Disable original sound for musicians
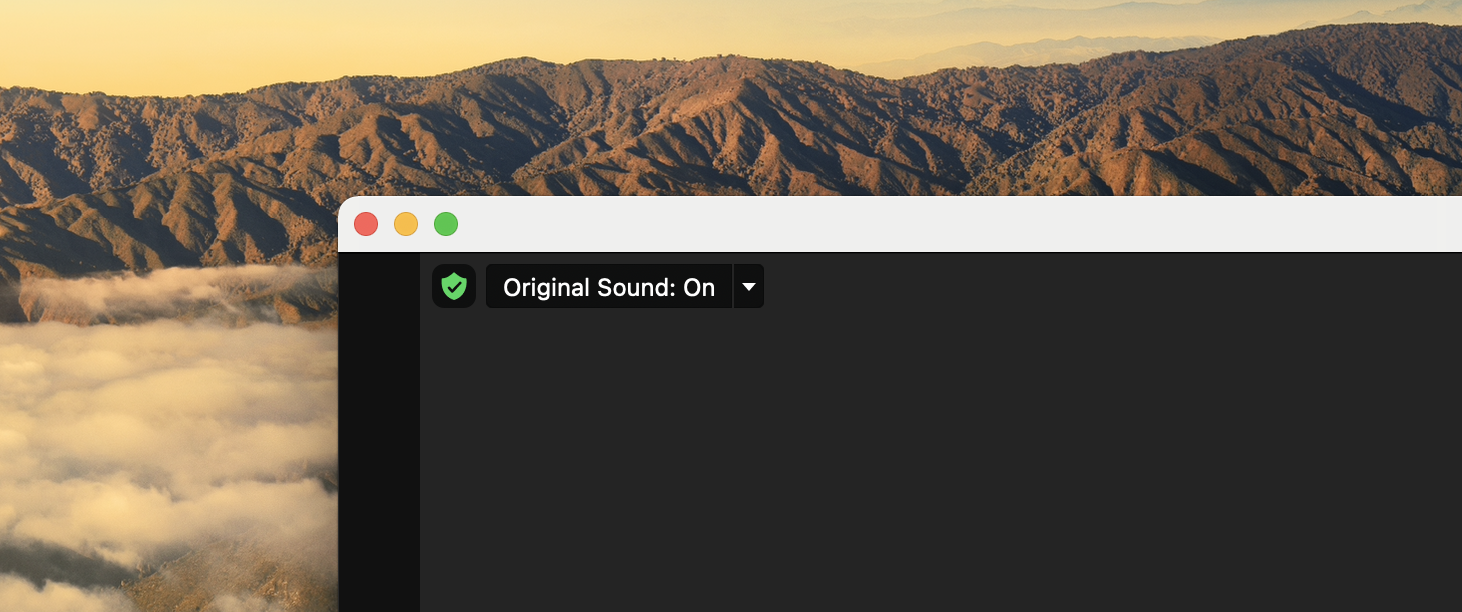The height and width of the screenshot is (612, 1462). (608, 287)
